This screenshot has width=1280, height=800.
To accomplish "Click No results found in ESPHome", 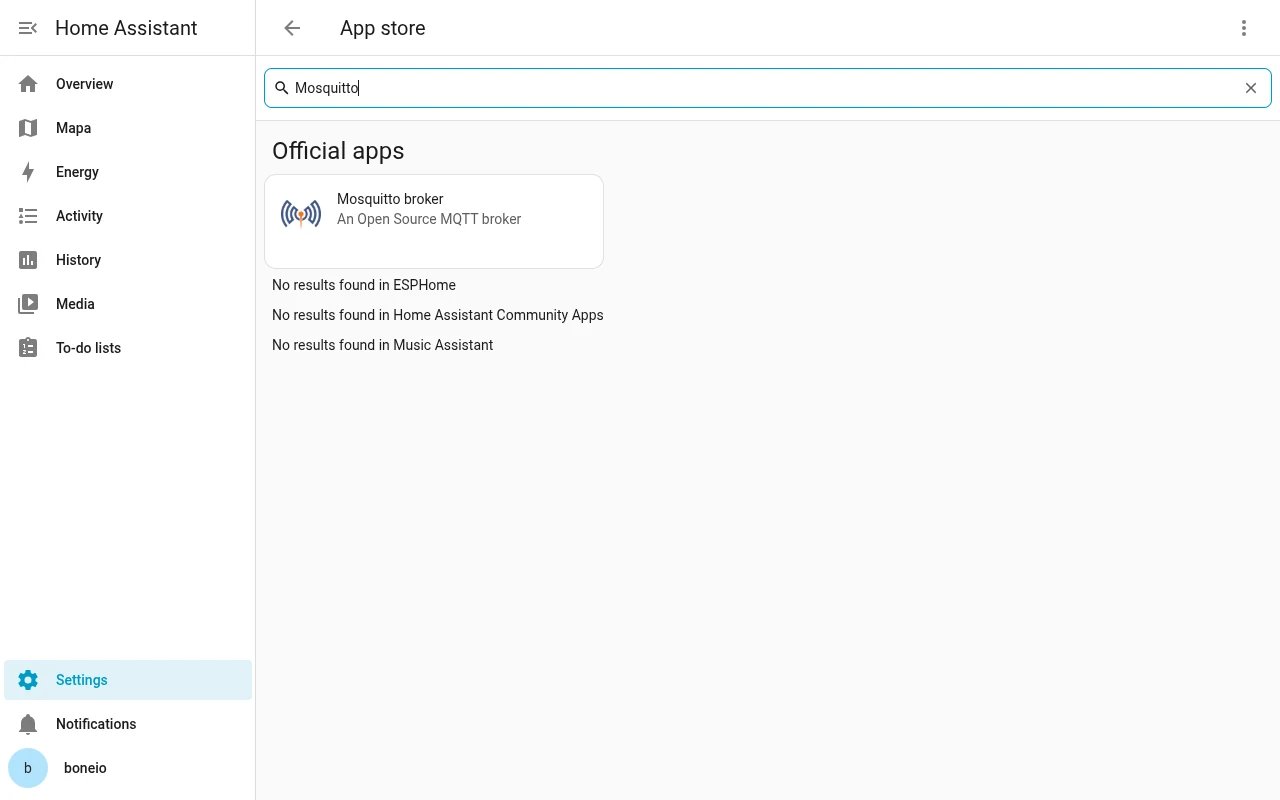I will pyautogui.click(x=364, y=285).
